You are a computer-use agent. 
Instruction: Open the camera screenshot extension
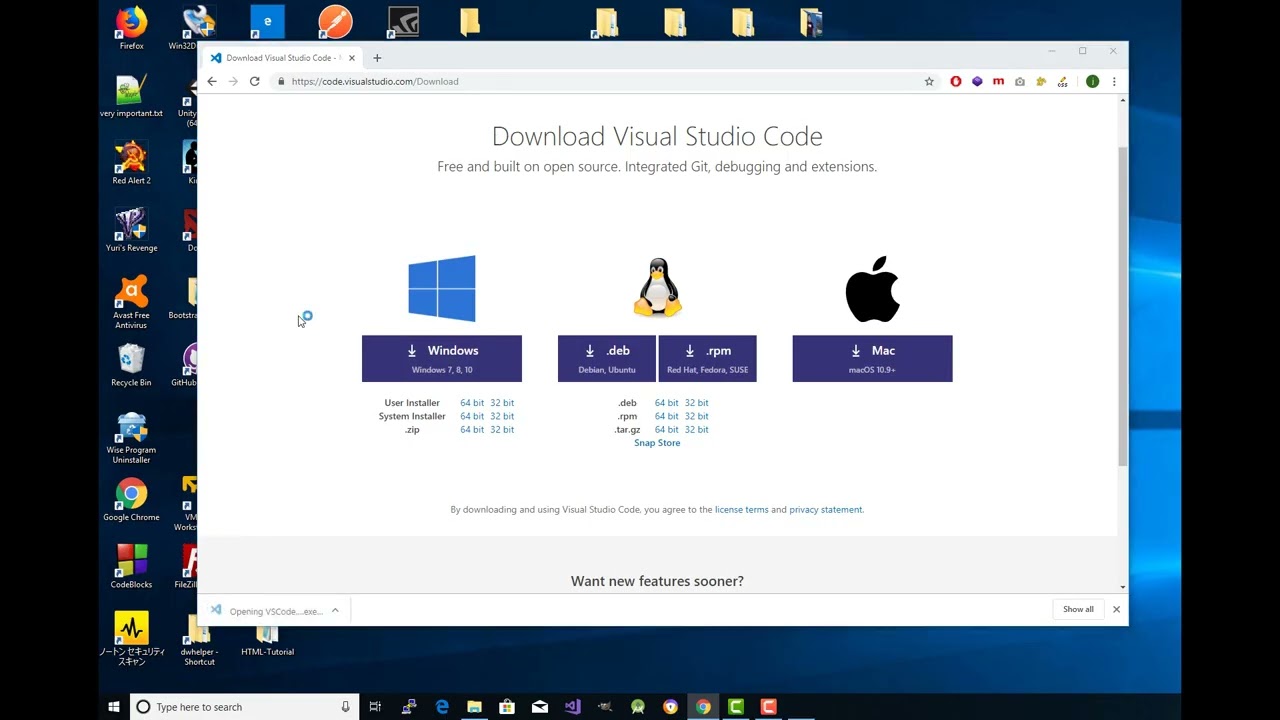(1020, 81)
